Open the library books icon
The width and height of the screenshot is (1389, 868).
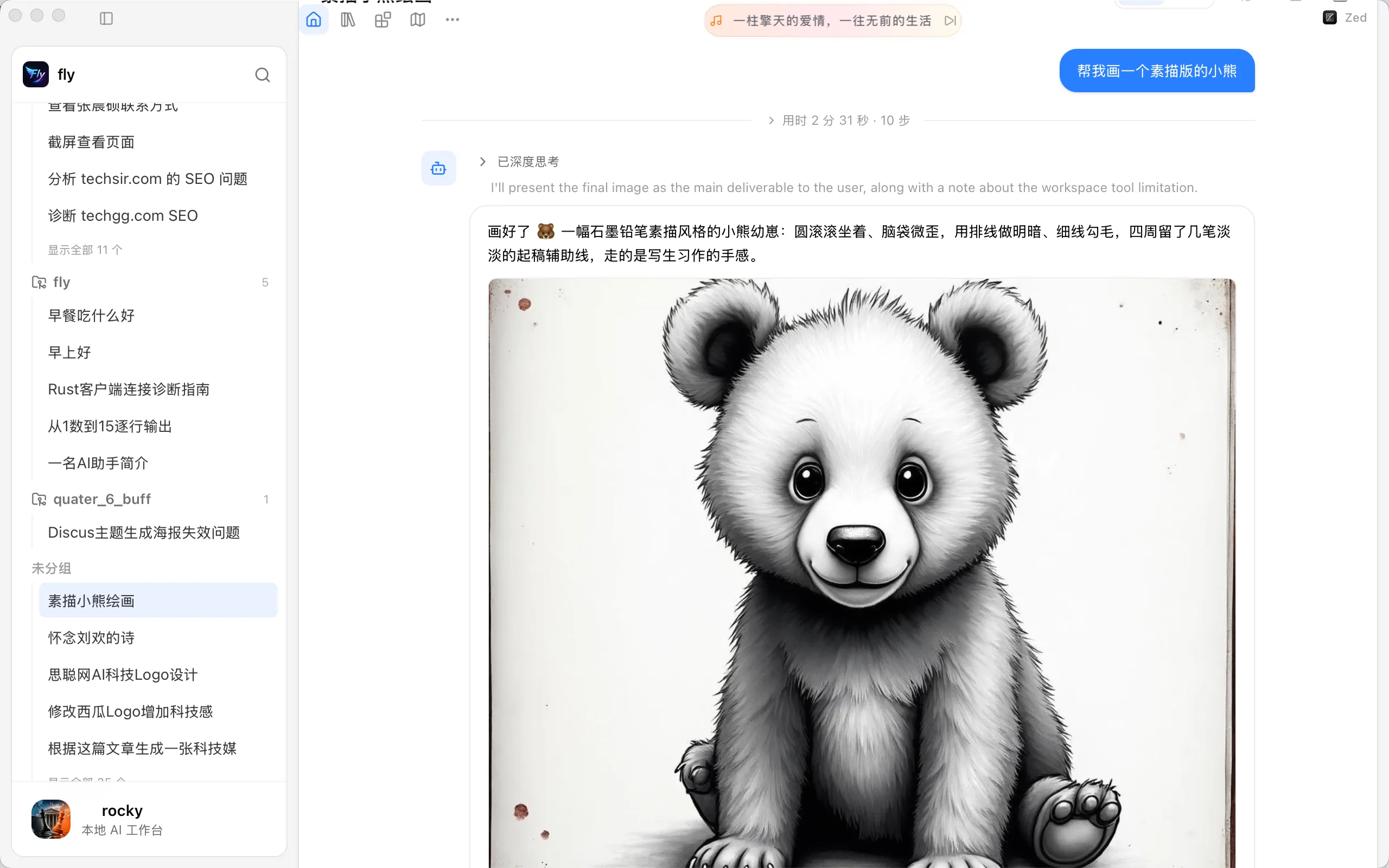pyautogui.click(x=348, y=20)
